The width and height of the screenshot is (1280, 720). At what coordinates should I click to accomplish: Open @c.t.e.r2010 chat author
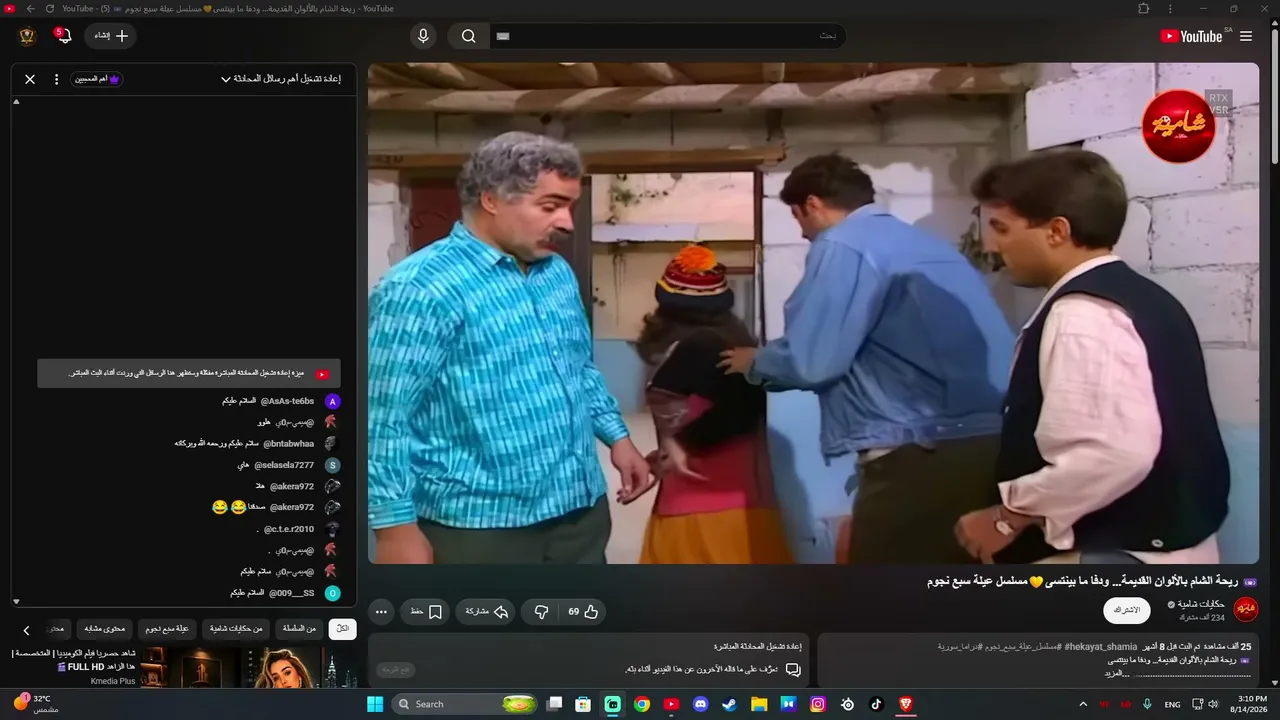pyautogui.click(x=289, y=529)
